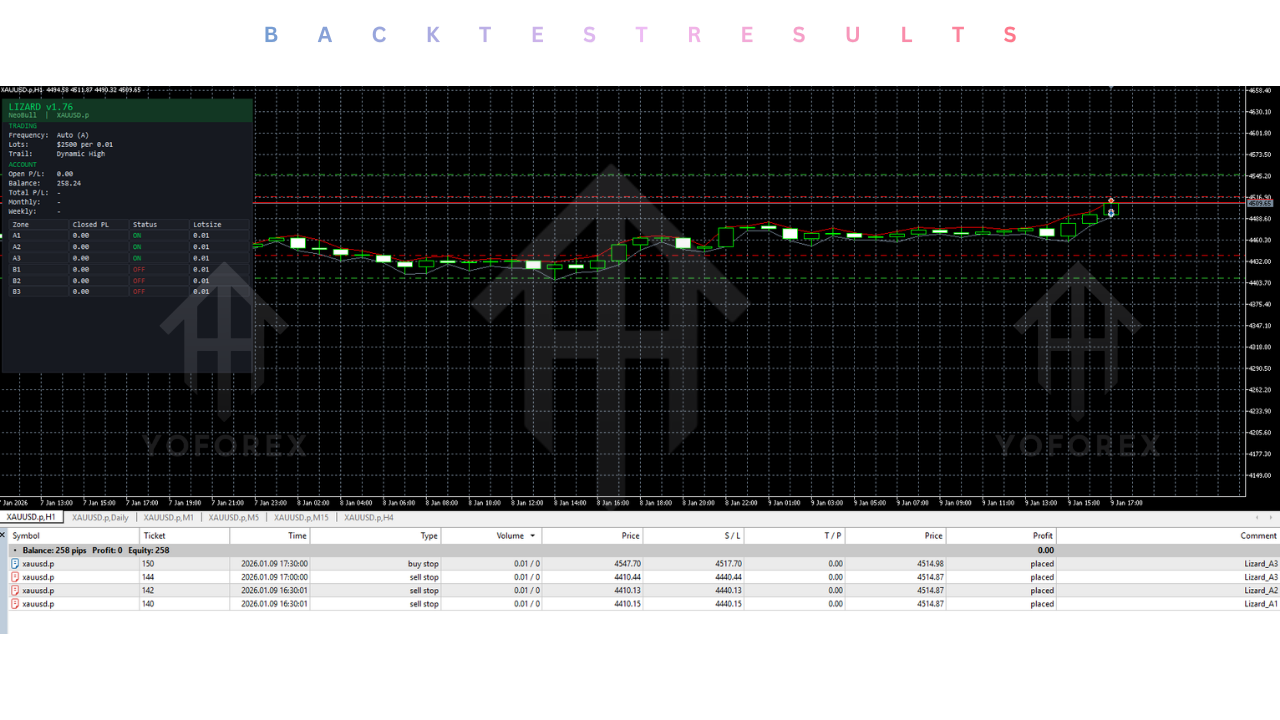Click the 4440.15 stop loss value
This screenshot has height=720, width=1280.
coord(727,604)
